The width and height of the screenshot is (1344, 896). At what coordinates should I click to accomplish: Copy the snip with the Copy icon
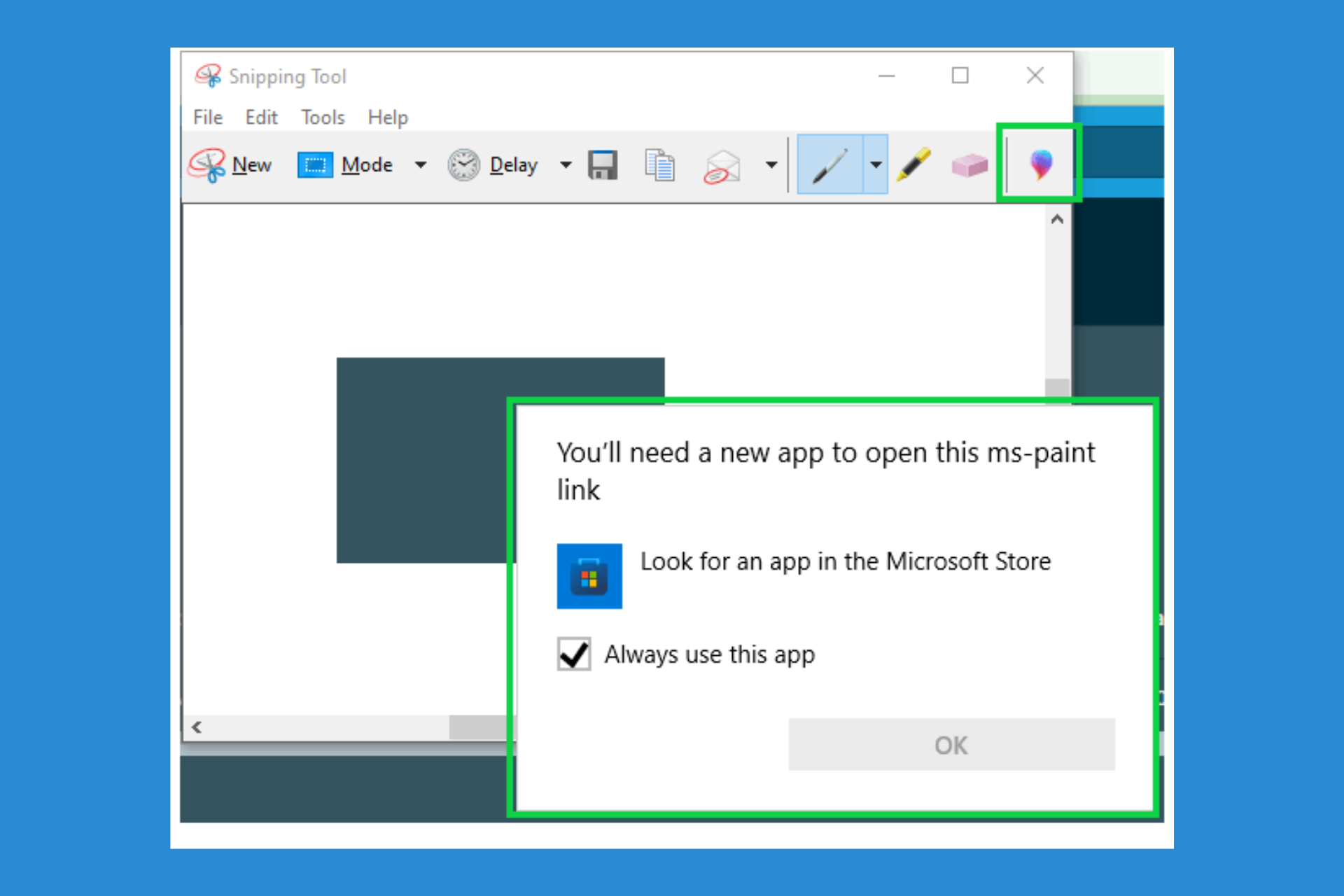(x=659, y=165)
